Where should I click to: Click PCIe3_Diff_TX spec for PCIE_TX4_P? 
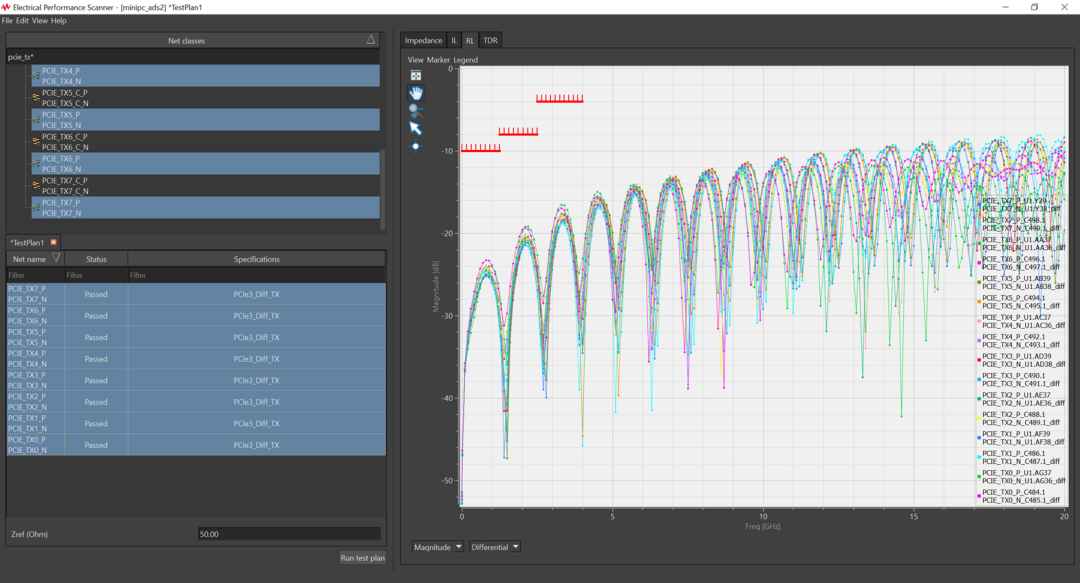point(256,359)
